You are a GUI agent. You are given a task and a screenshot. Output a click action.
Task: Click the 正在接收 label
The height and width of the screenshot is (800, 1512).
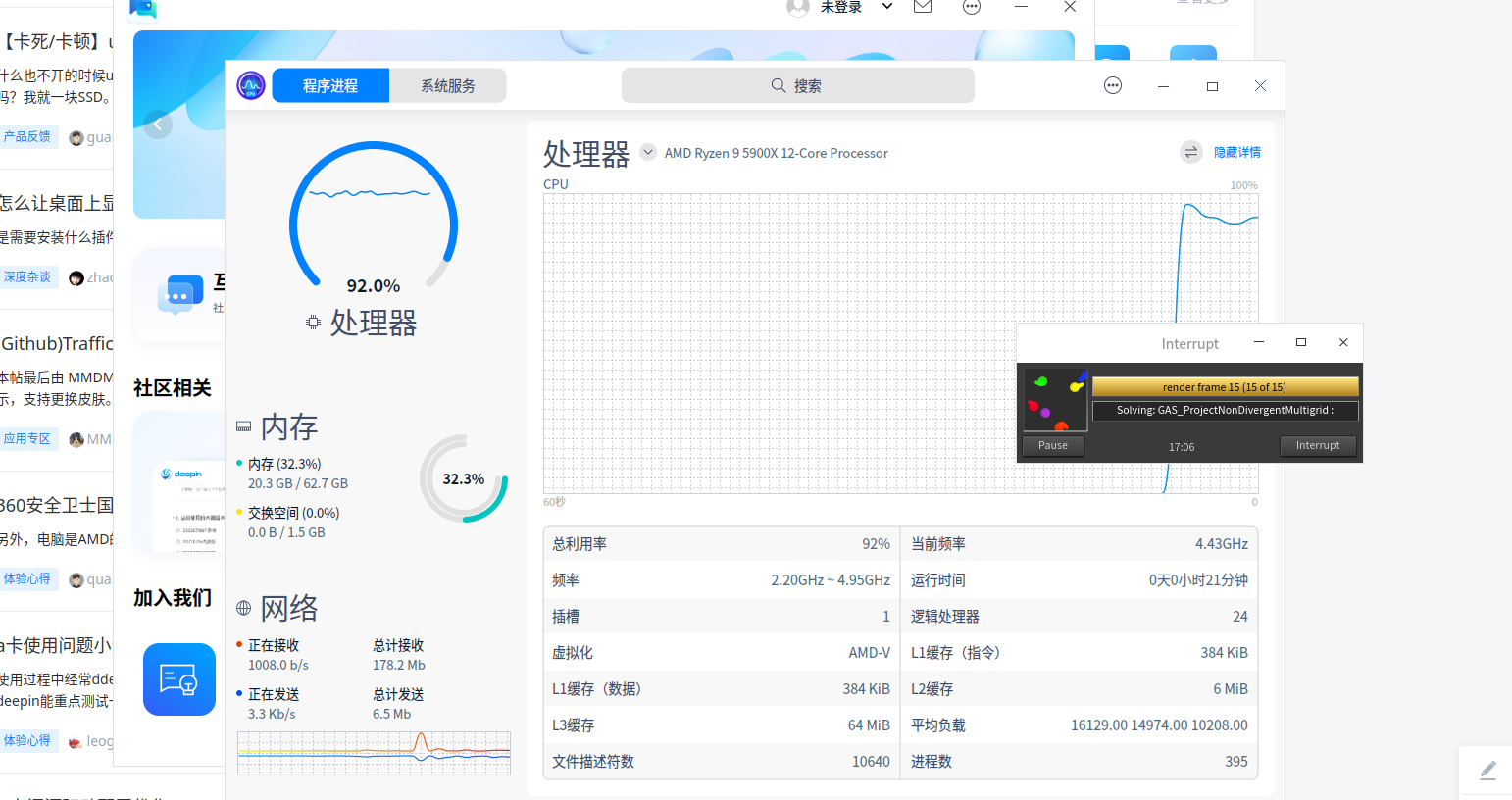pyautogui.click(x=274, y=645)
